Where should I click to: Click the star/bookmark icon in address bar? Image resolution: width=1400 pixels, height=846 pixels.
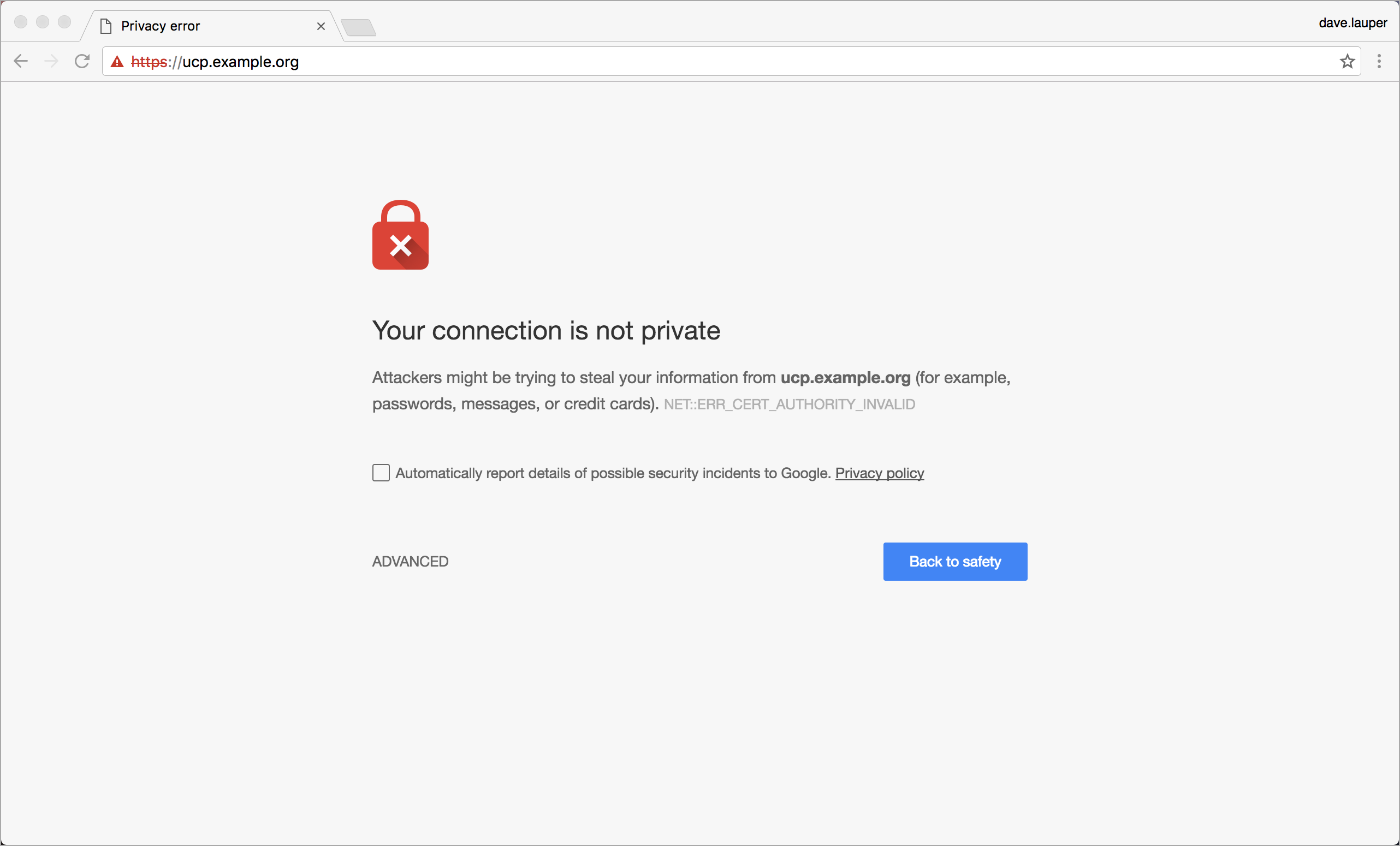1348,62
